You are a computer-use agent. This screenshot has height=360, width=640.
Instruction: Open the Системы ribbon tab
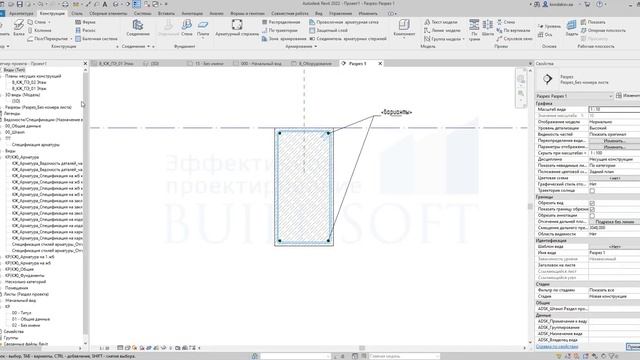click(142, 13)
